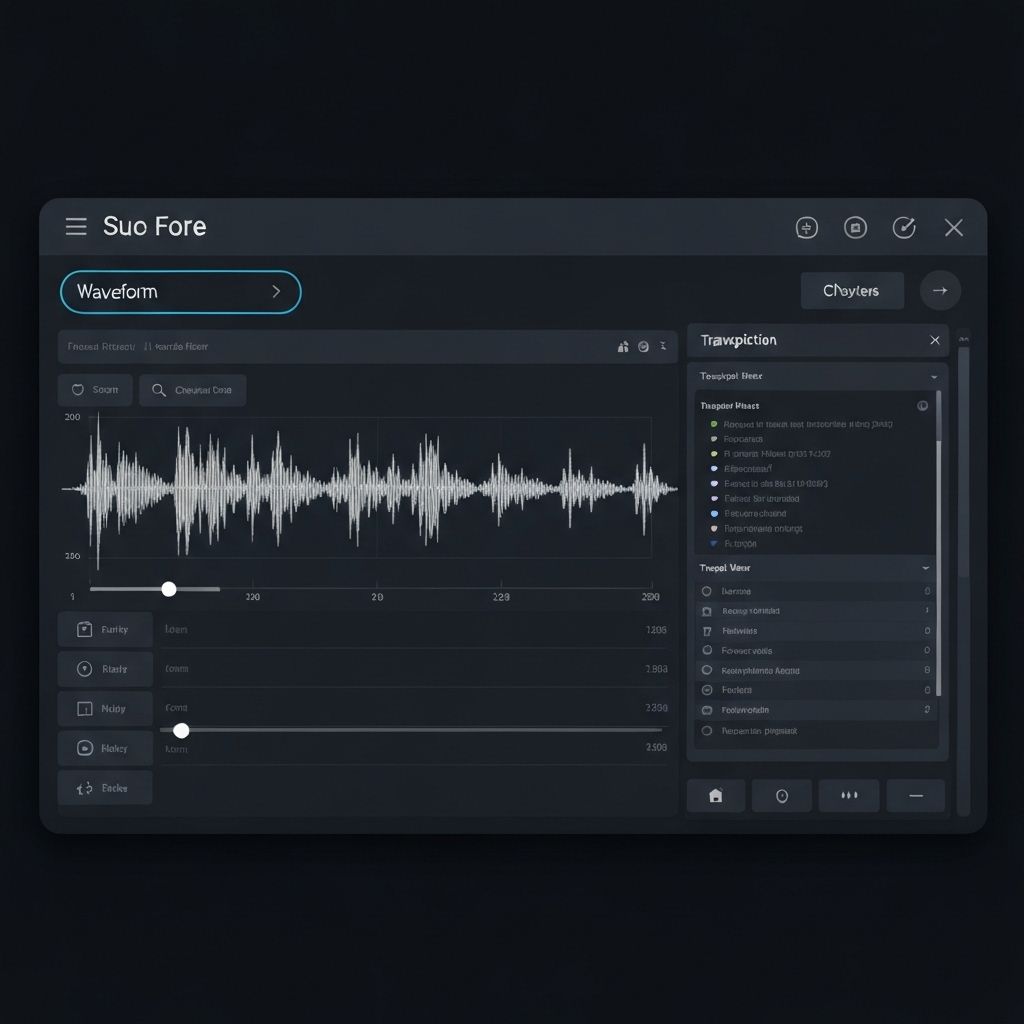Open the hamburger menu next to Suo Fore
Screen dimensions: 1024x1024
75,227
